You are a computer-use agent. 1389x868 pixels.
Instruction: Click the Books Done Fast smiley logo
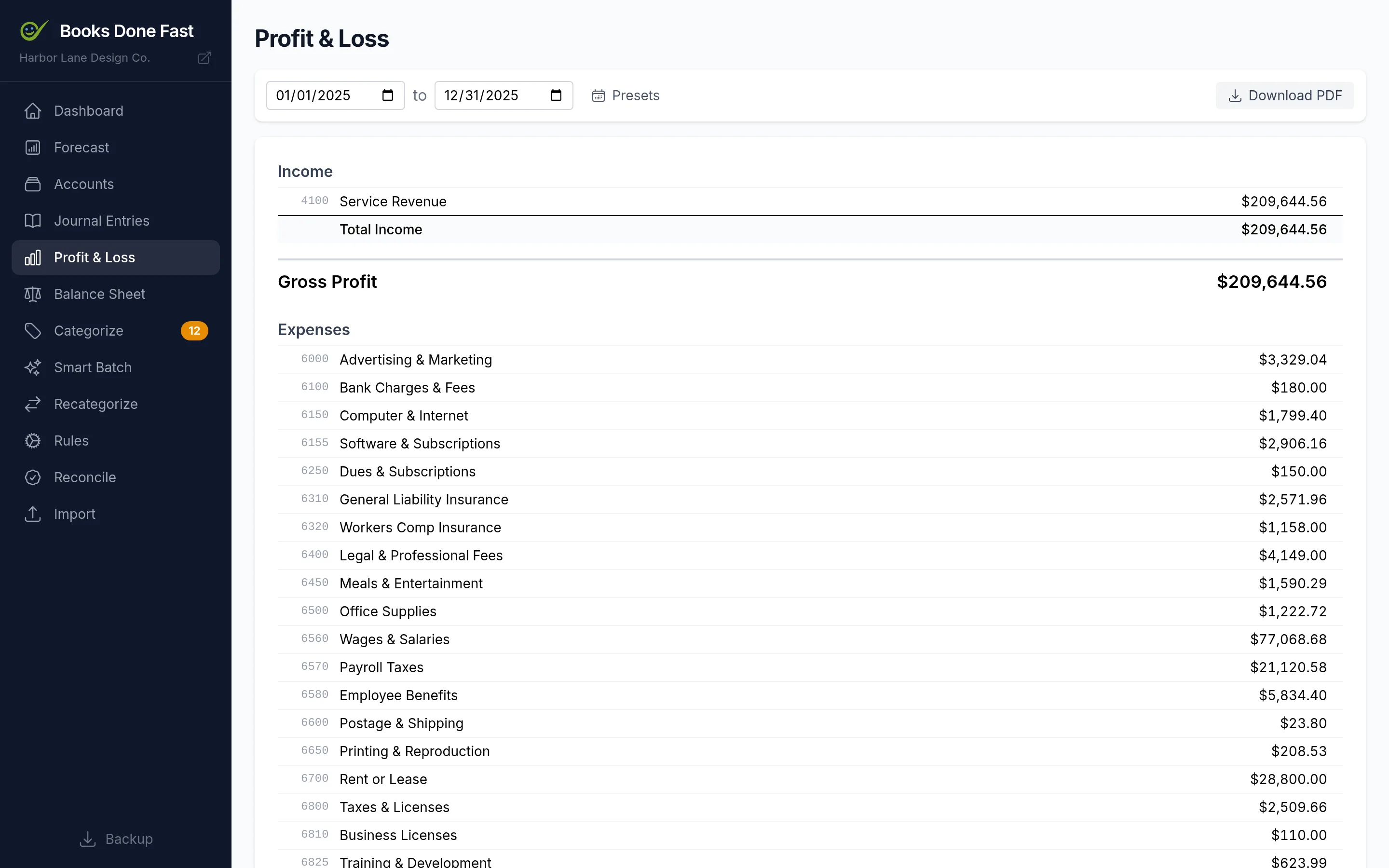point(34,30)
